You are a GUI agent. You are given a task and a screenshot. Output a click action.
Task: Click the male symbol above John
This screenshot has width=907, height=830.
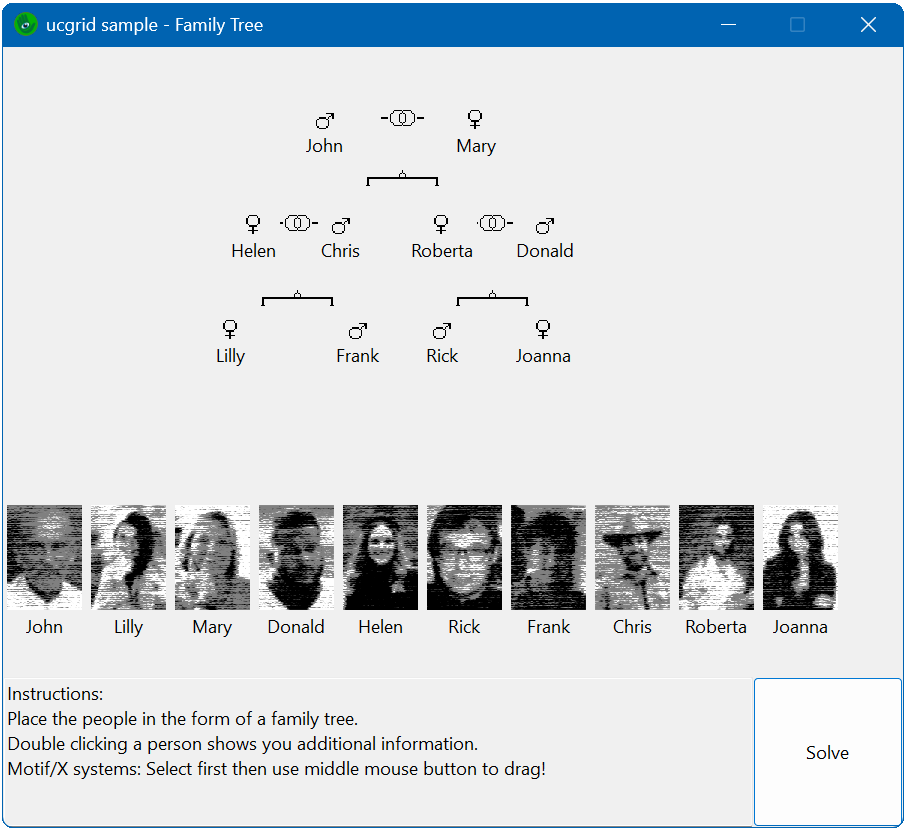(x=325, y=120)
